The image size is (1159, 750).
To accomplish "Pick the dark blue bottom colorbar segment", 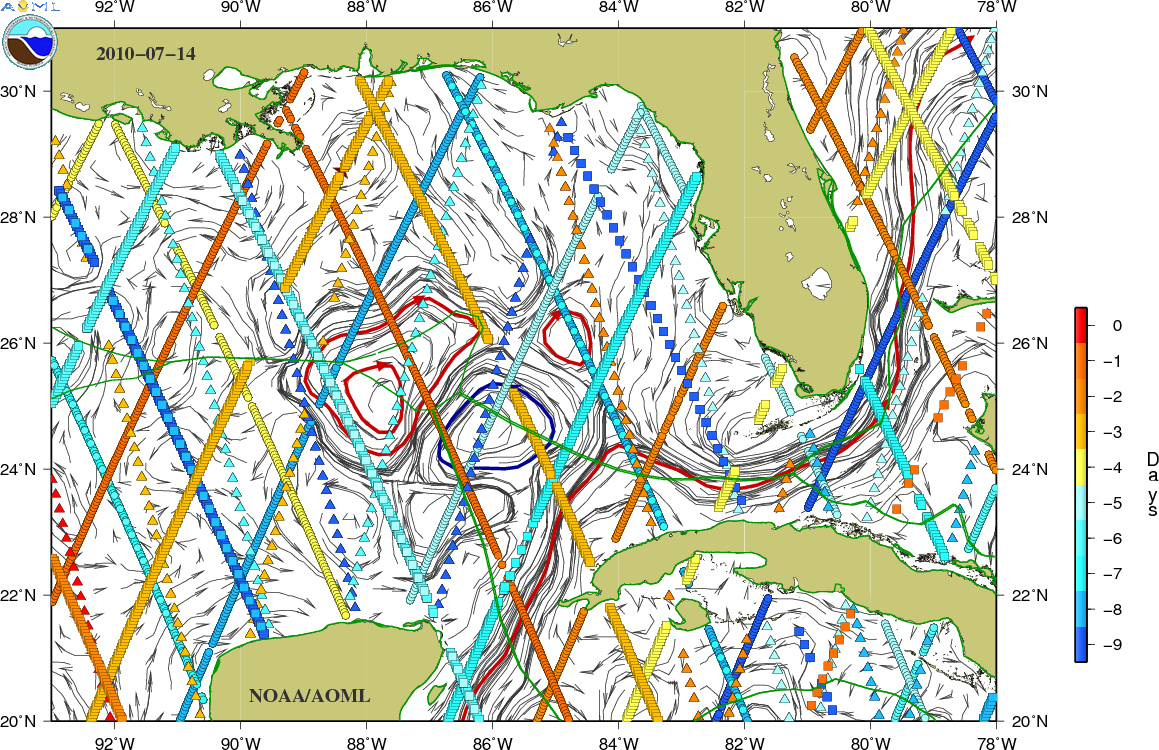I will (1081, 644).
